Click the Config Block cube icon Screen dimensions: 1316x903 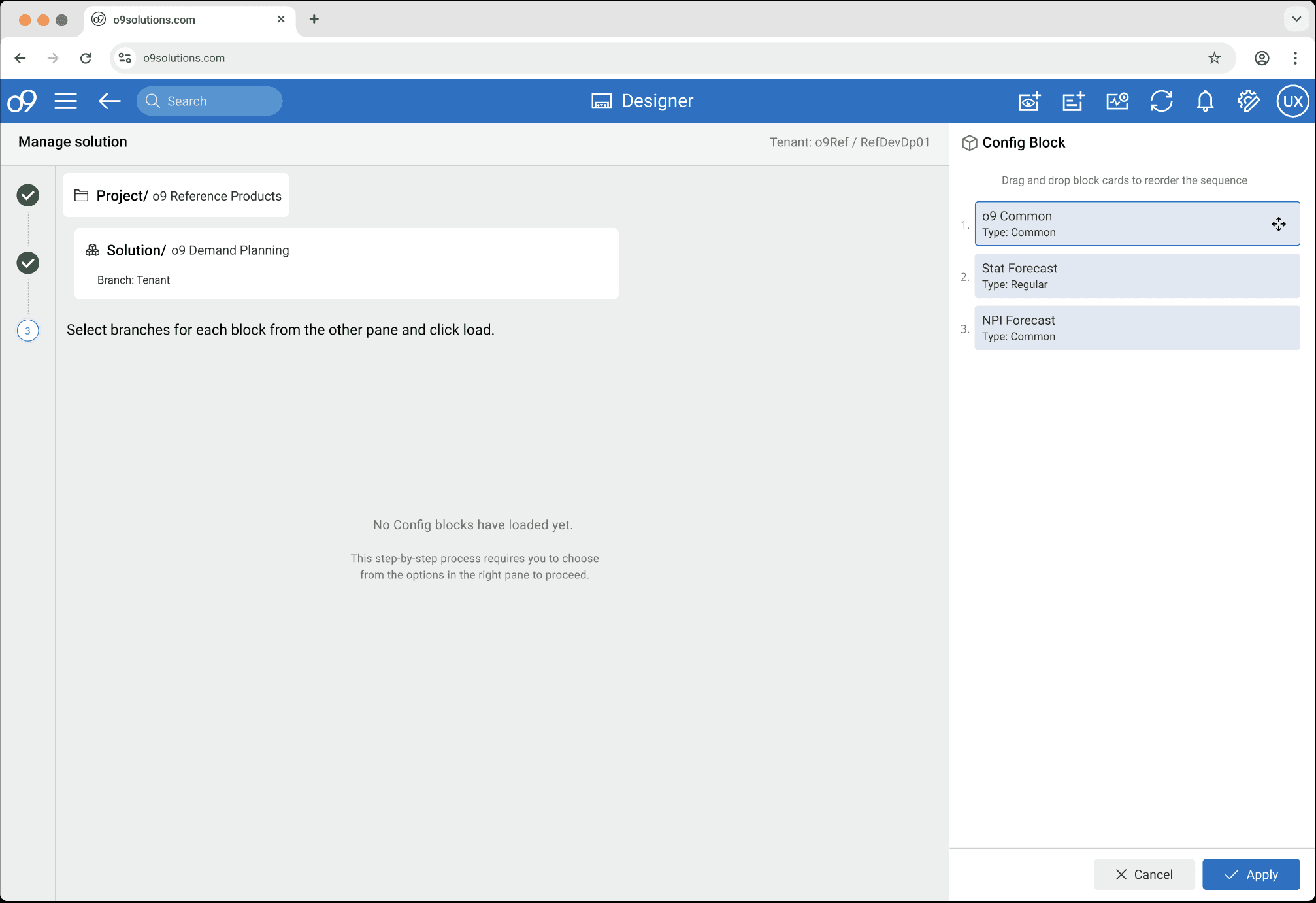(970, 143)
